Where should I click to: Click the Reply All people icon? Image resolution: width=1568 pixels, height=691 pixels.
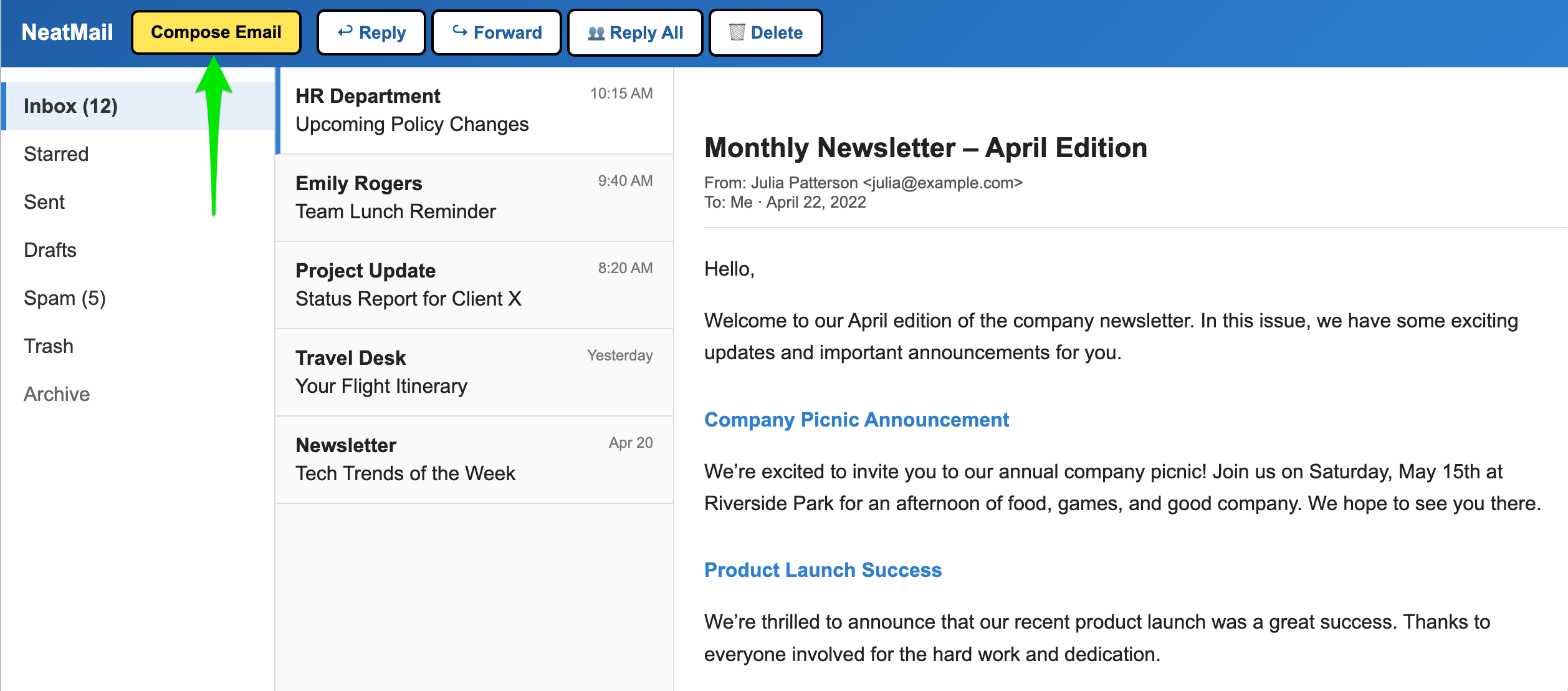click(596, 32)
